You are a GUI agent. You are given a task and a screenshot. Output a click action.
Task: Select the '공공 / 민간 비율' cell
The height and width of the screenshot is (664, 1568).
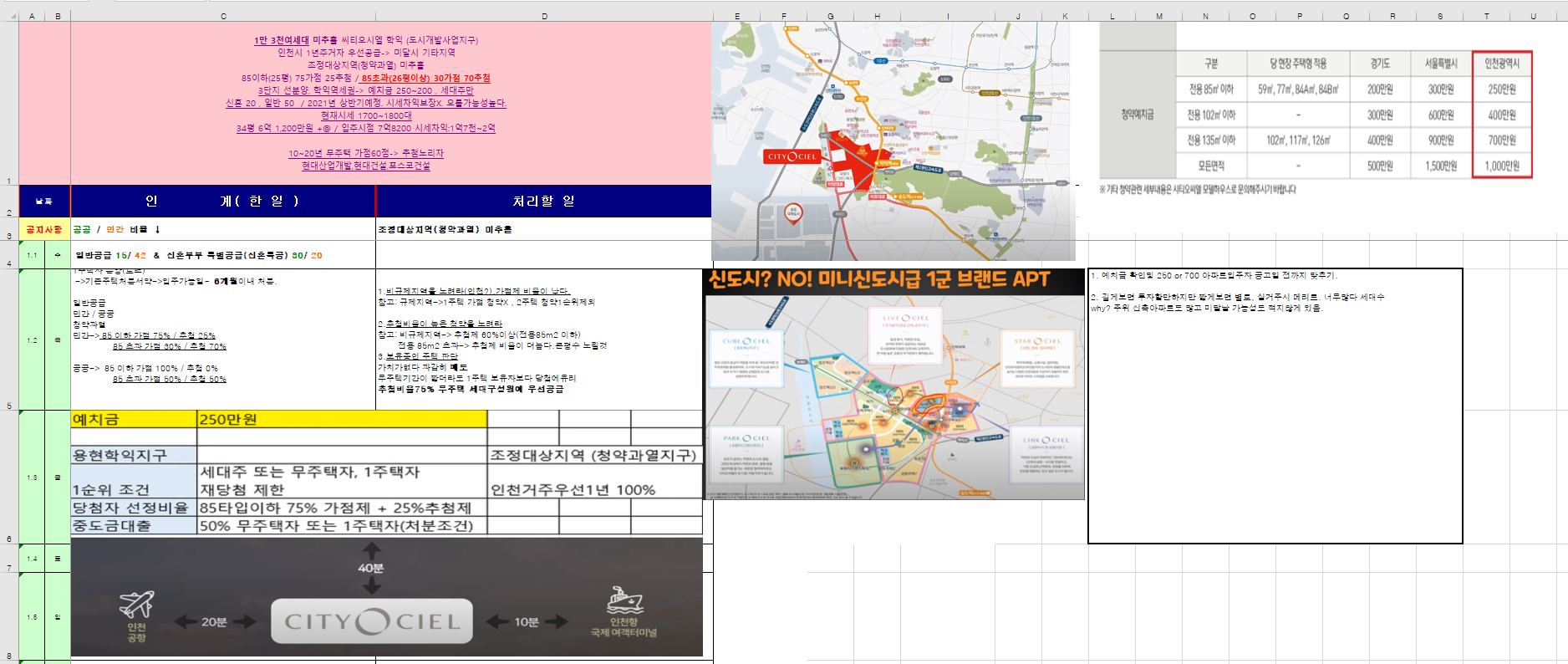[223, 229]
